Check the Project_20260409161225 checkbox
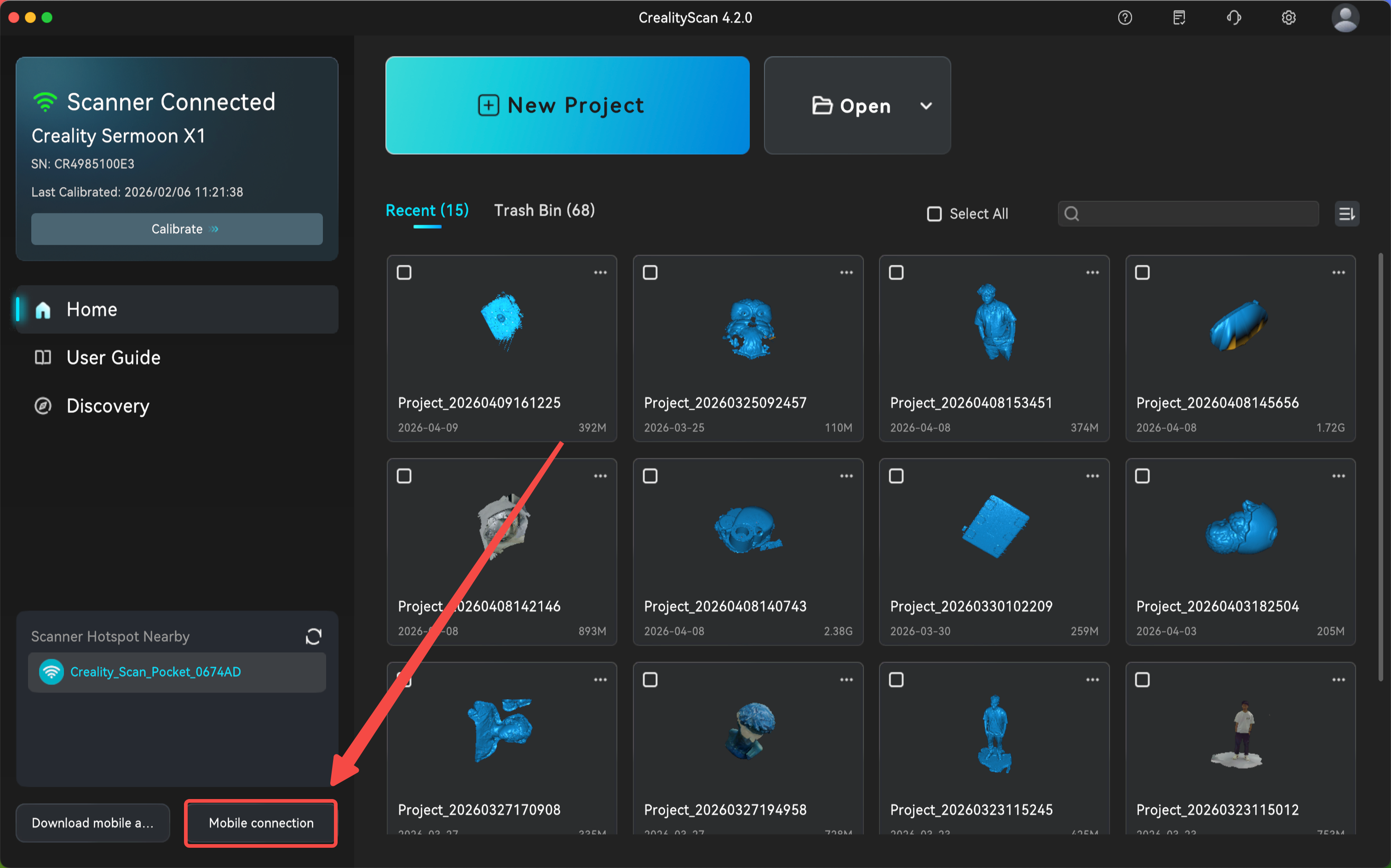The image size is (1391, 868). (x=404, y=273)
